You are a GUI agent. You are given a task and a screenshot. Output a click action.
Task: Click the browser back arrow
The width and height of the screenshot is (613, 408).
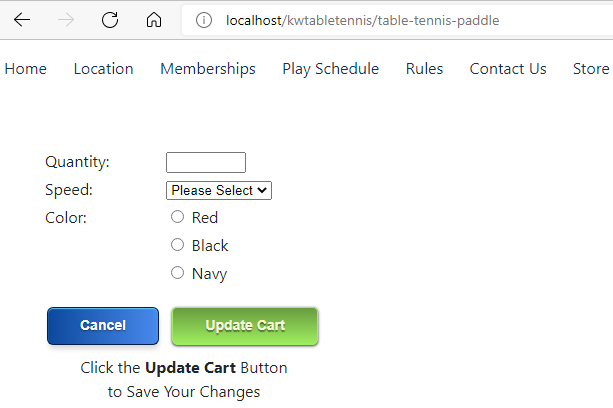click(22, 20)
